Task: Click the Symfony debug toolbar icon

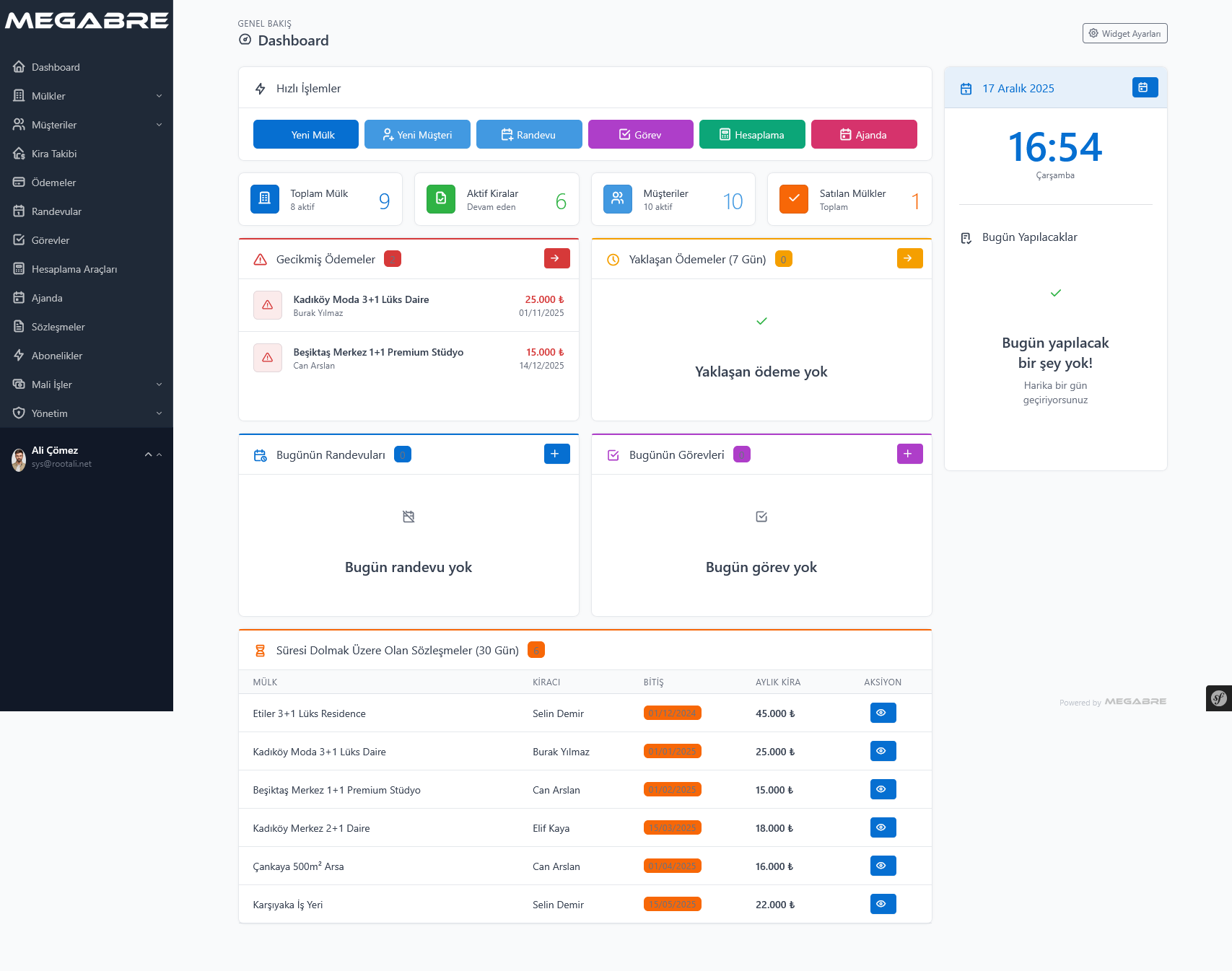Action: point(1218,698)
